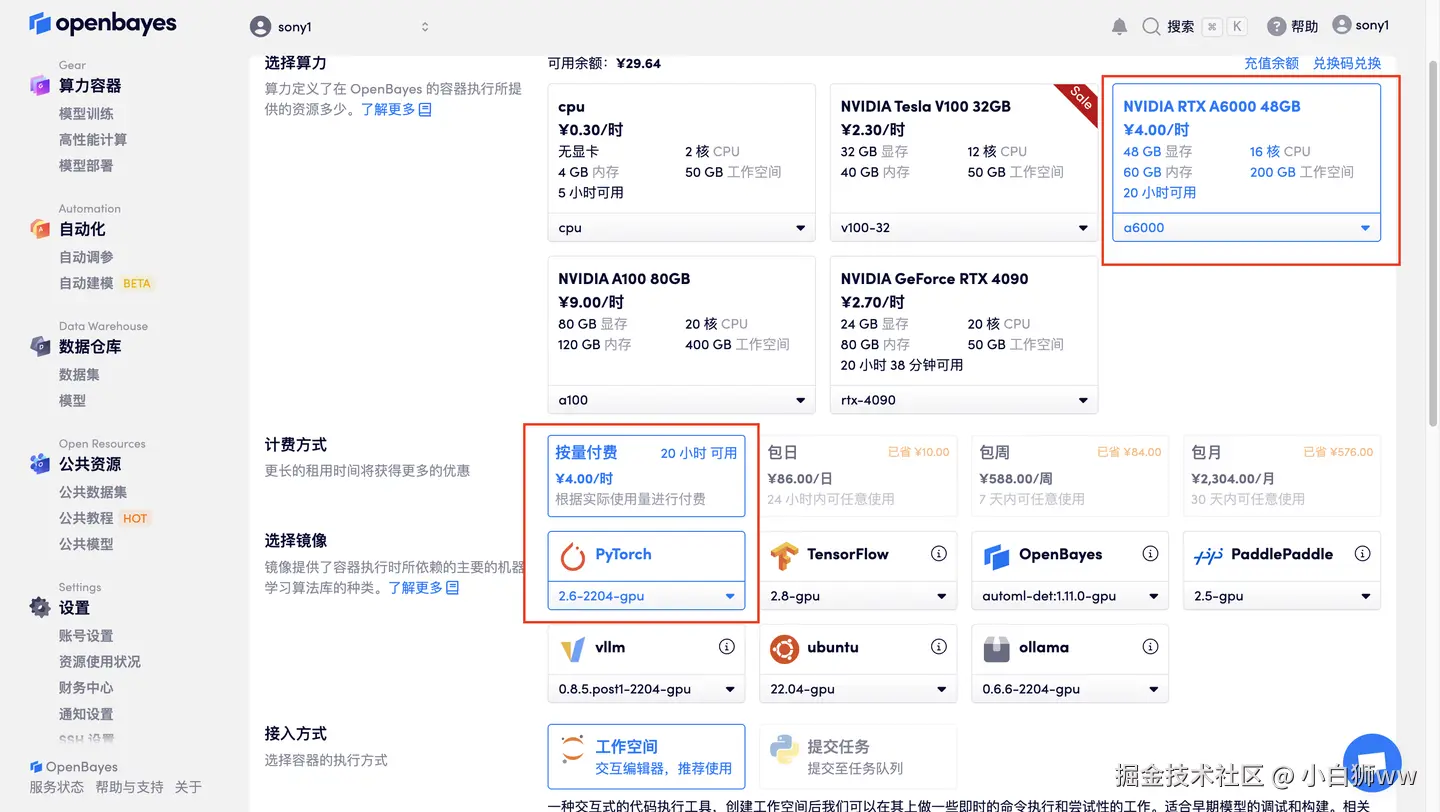Show info for OpenBayes image

(1150, 554)
